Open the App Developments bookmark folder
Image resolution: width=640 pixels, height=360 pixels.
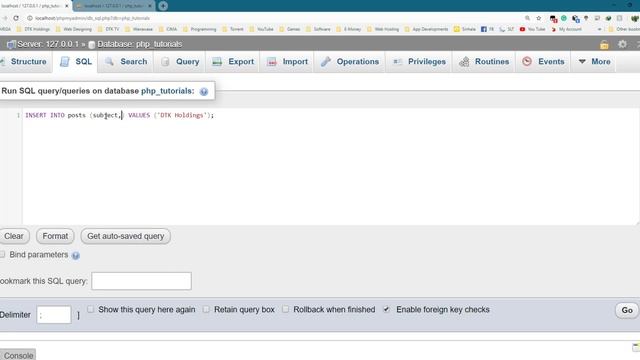tap(426, 29)
